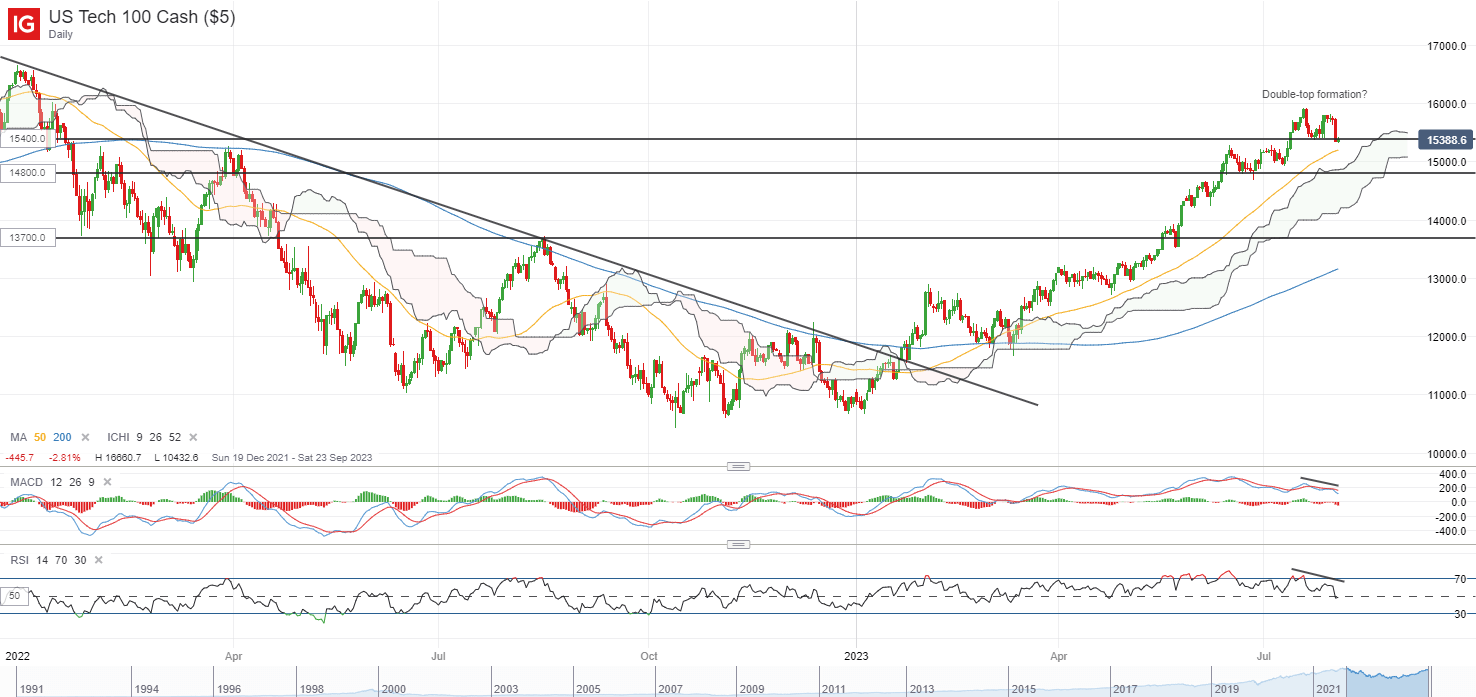The width and height of the screenshot is (1476, 697).
Task: Open the MACD indicator settings label
Action: click(28, 483)
